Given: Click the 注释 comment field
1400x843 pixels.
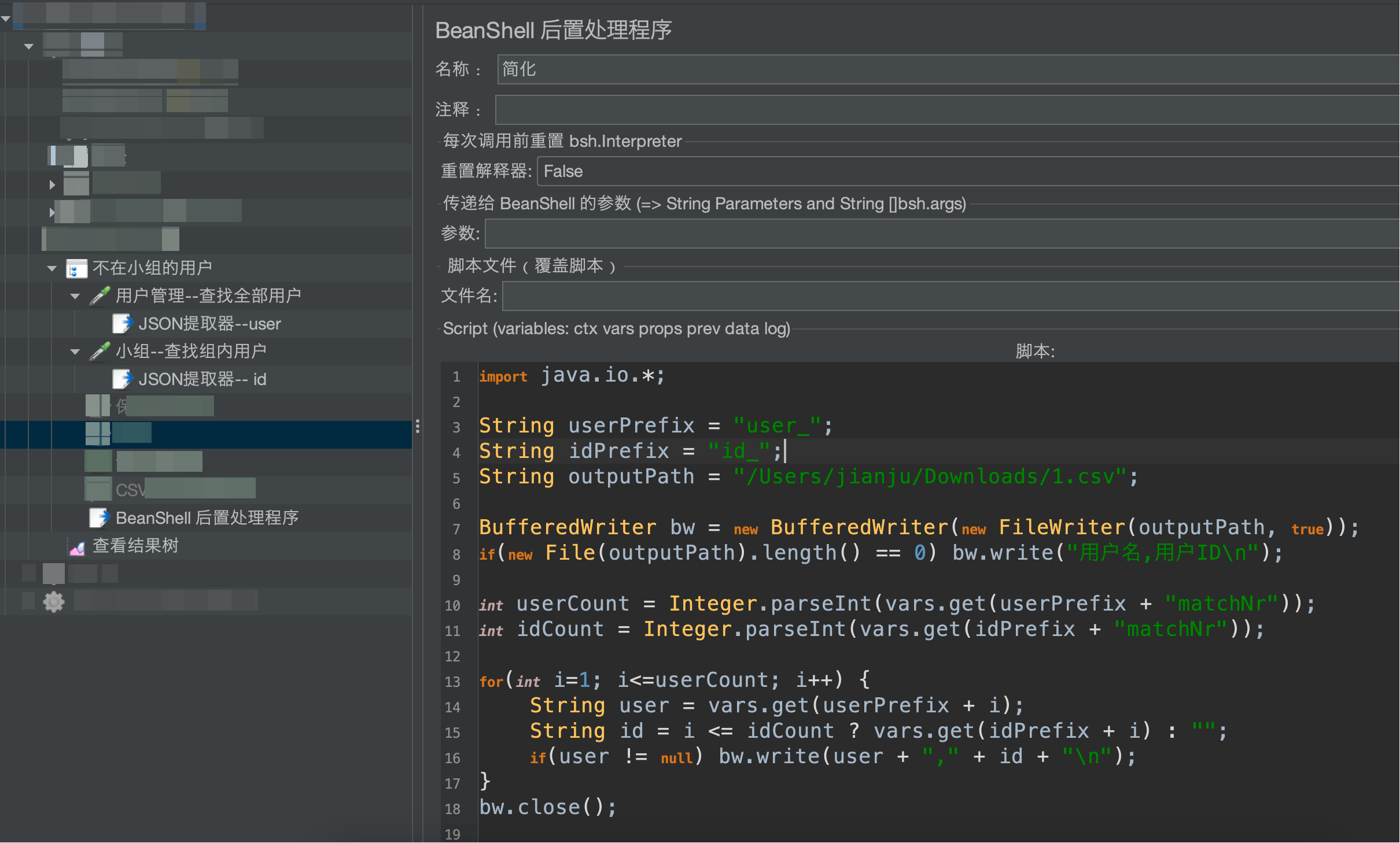Looking at the screenshot, I should (x=947, y=110).
